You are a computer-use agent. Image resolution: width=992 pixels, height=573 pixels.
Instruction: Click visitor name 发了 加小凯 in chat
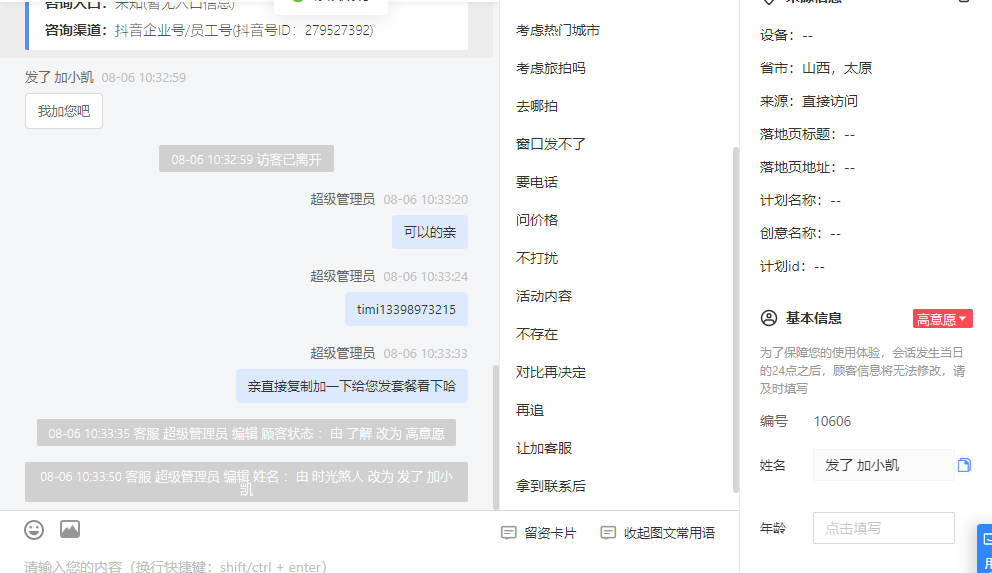[x=59, y=77]
